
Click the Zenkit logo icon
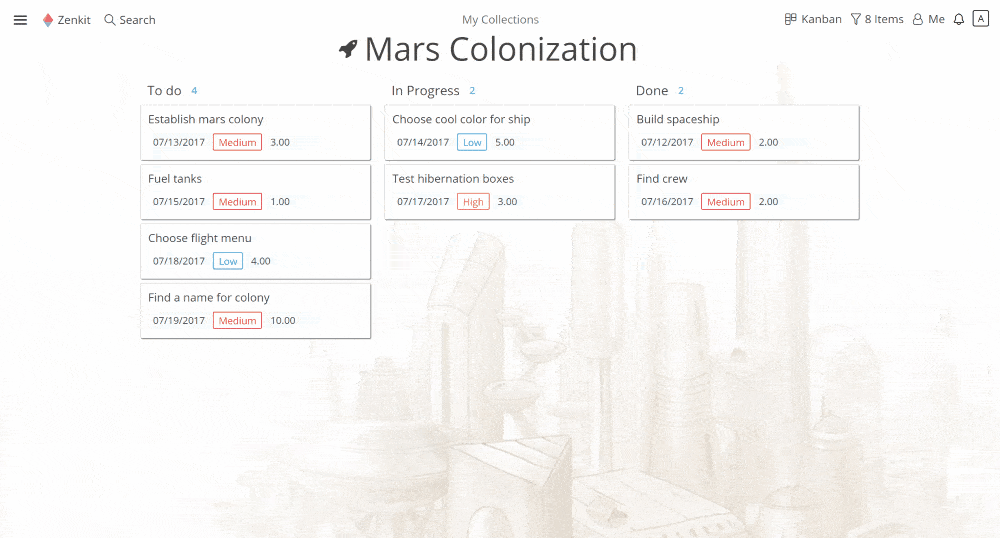pos(48,20)
